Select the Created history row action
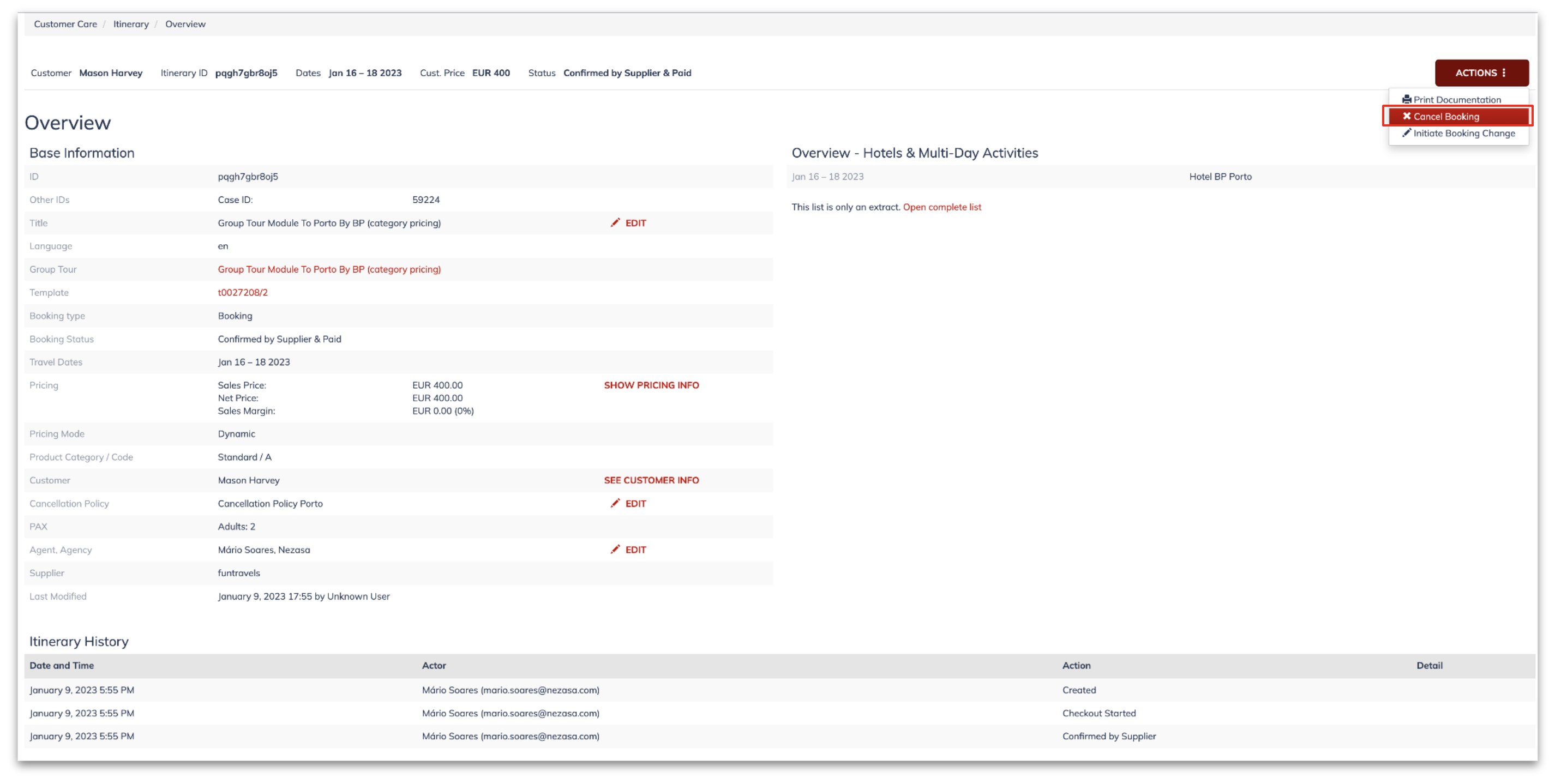The image size is (1561, 784). click(1079, 690)
